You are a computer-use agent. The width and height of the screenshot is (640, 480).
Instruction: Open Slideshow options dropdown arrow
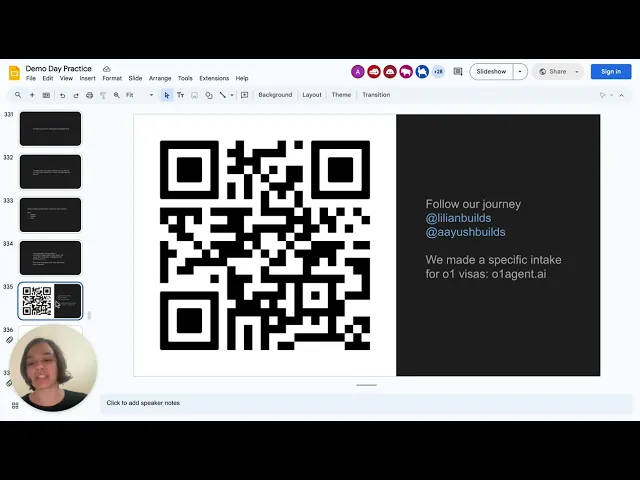[x=520, y=71]
